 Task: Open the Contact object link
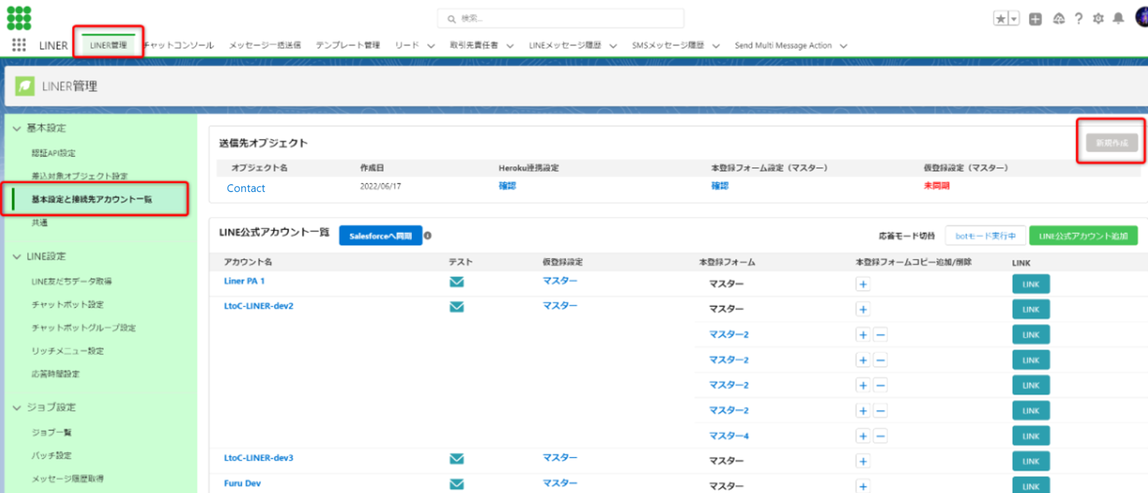click(246, 188)
